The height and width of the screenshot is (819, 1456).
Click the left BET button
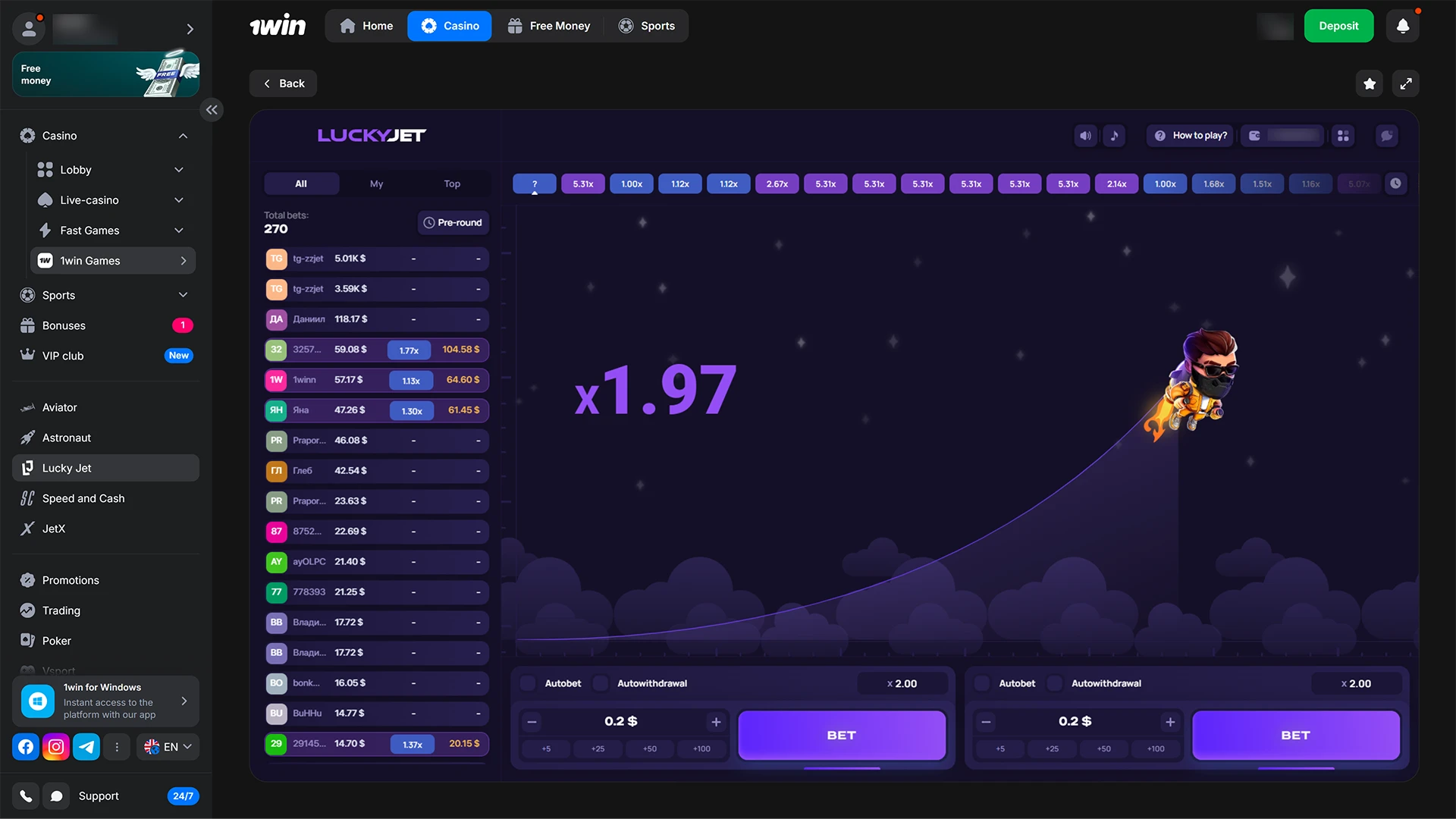pos(841,735)
